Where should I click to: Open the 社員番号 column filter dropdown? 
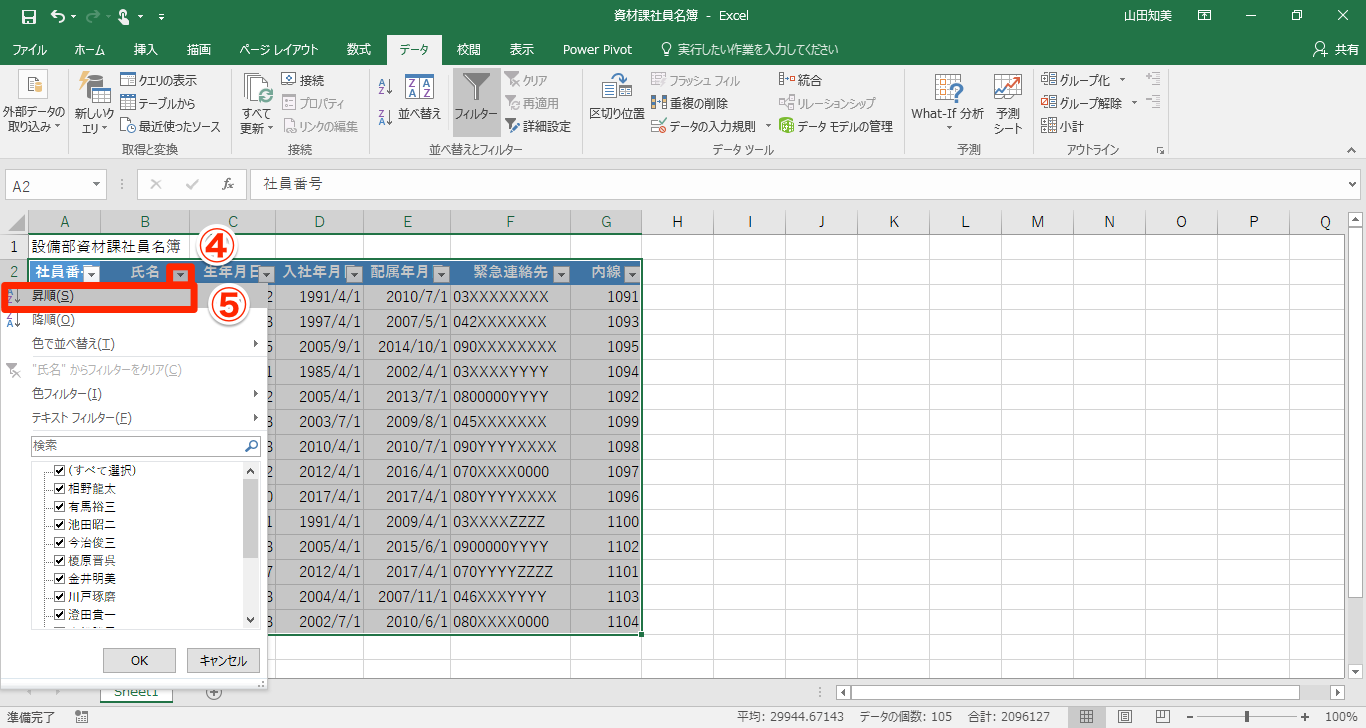point(91,274)
